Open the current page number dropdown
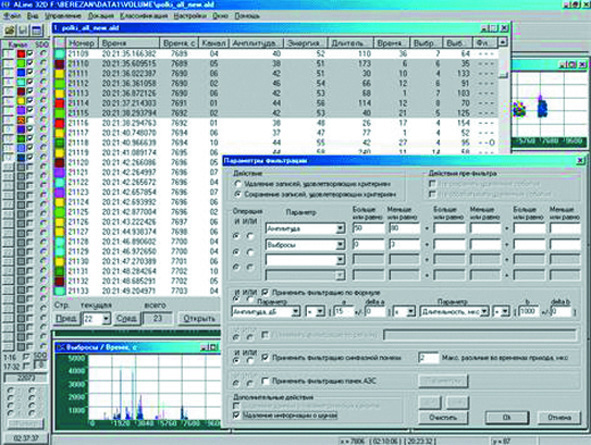591x445 pixels. pyautogui.click(x=106, y=319)
